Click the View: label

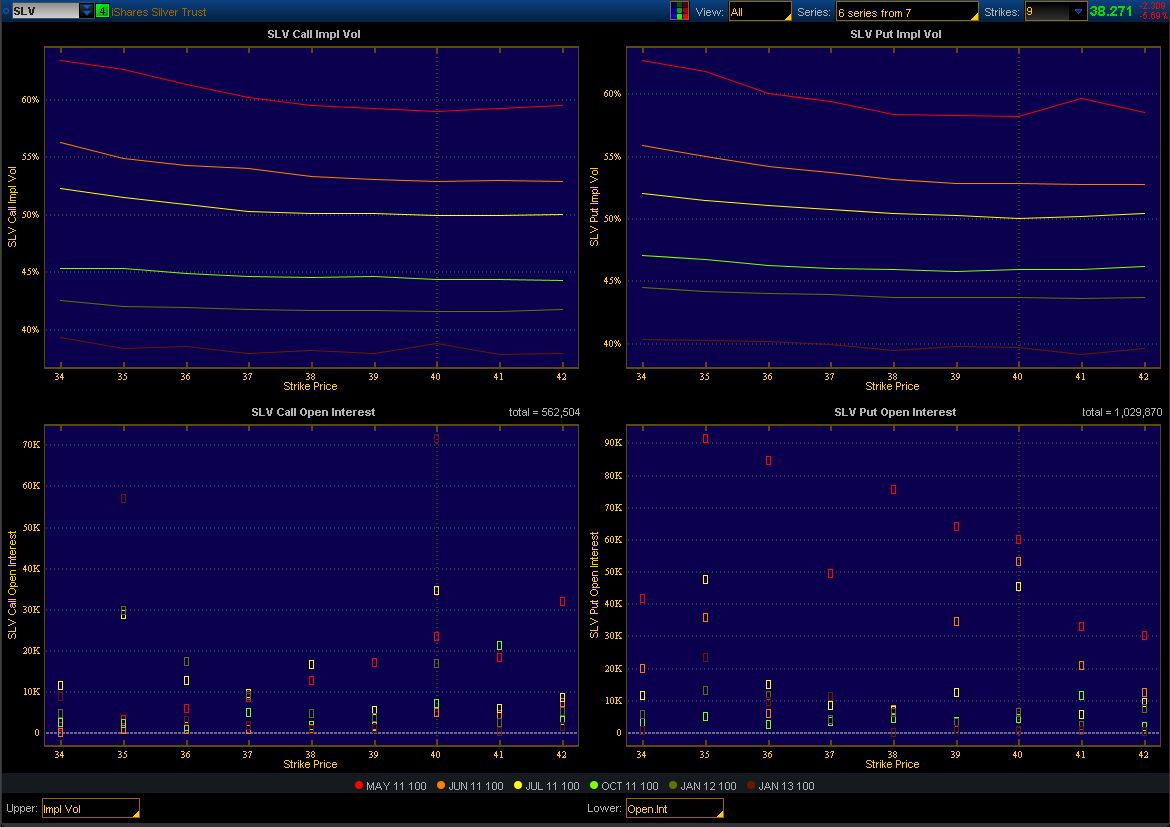click(709, 12)
